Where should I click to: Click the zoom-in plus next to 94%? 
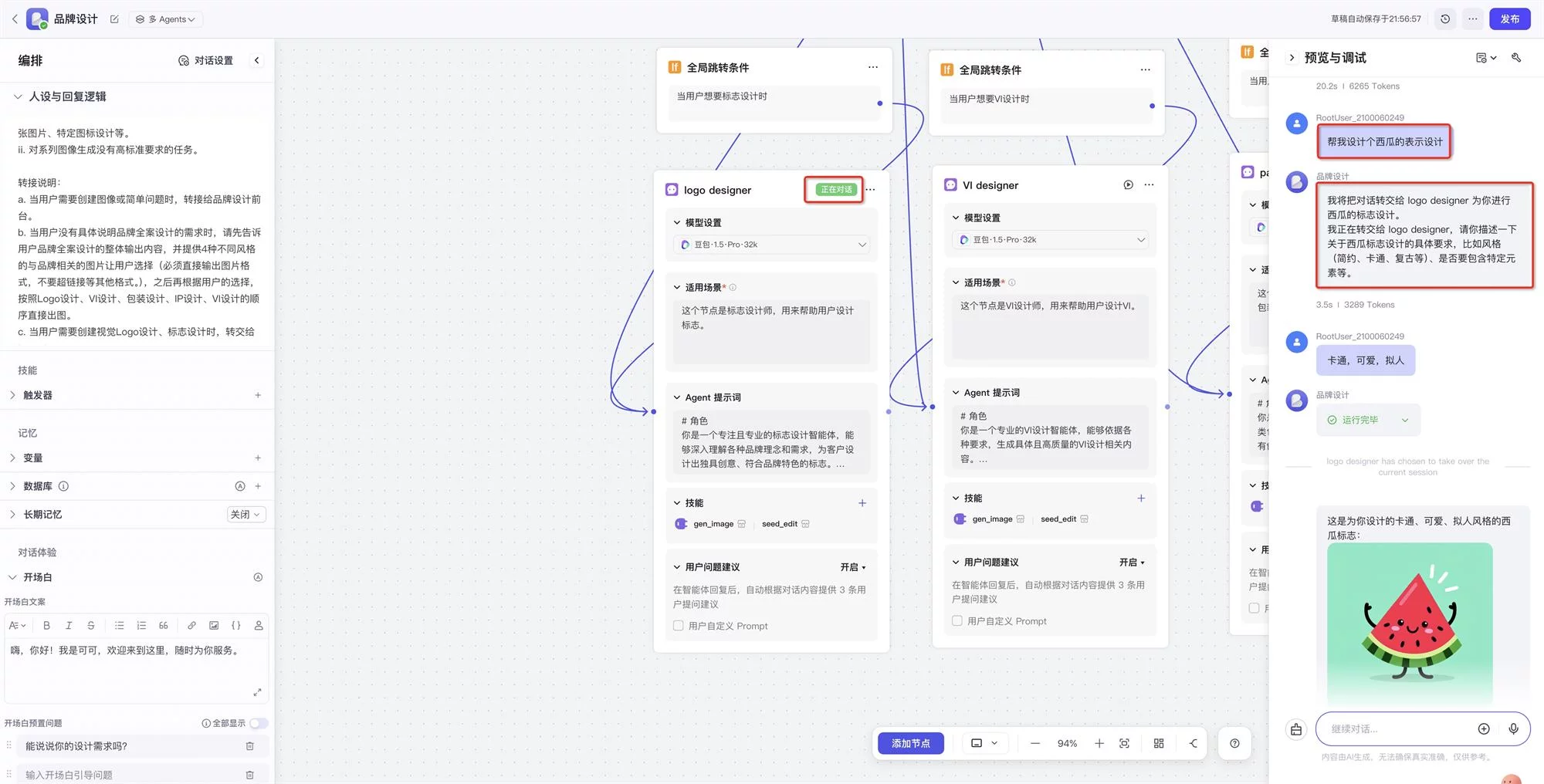coord(1099,743)
